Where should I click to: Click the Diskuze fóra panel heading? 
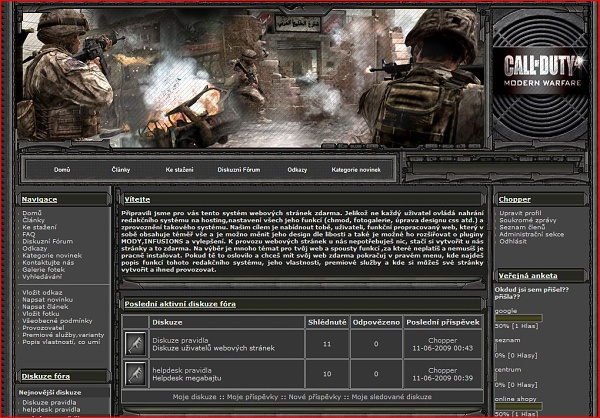[x=46, y=376]
